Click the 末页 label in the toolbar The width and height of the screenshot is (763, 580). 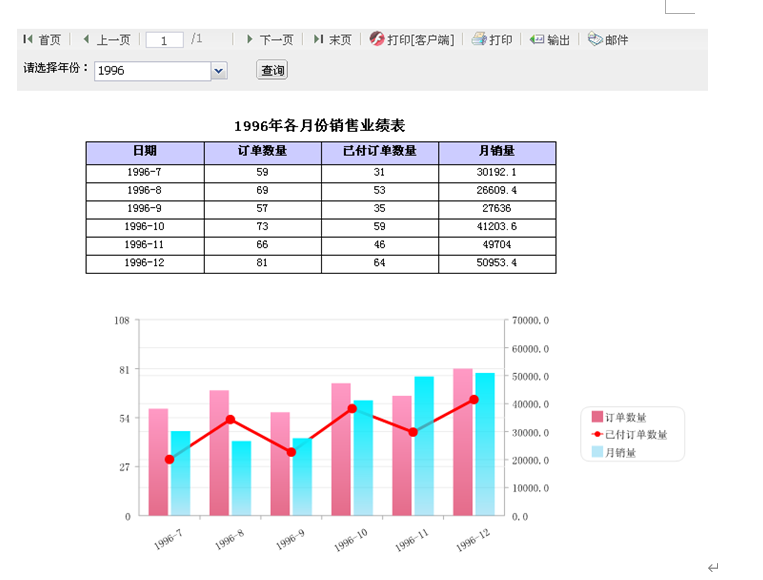(x=340, y=40)
